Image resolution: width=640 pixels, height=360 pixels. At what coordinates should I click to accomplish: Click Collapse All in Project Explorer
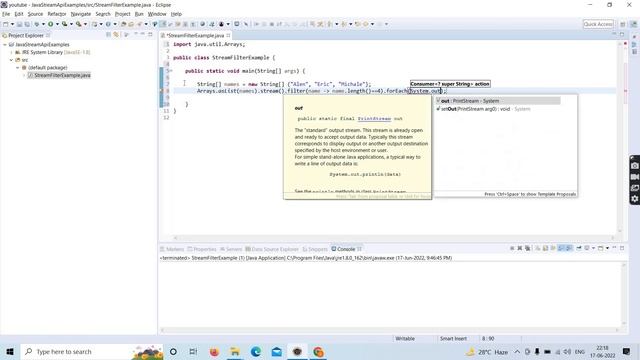pos(109,35)
